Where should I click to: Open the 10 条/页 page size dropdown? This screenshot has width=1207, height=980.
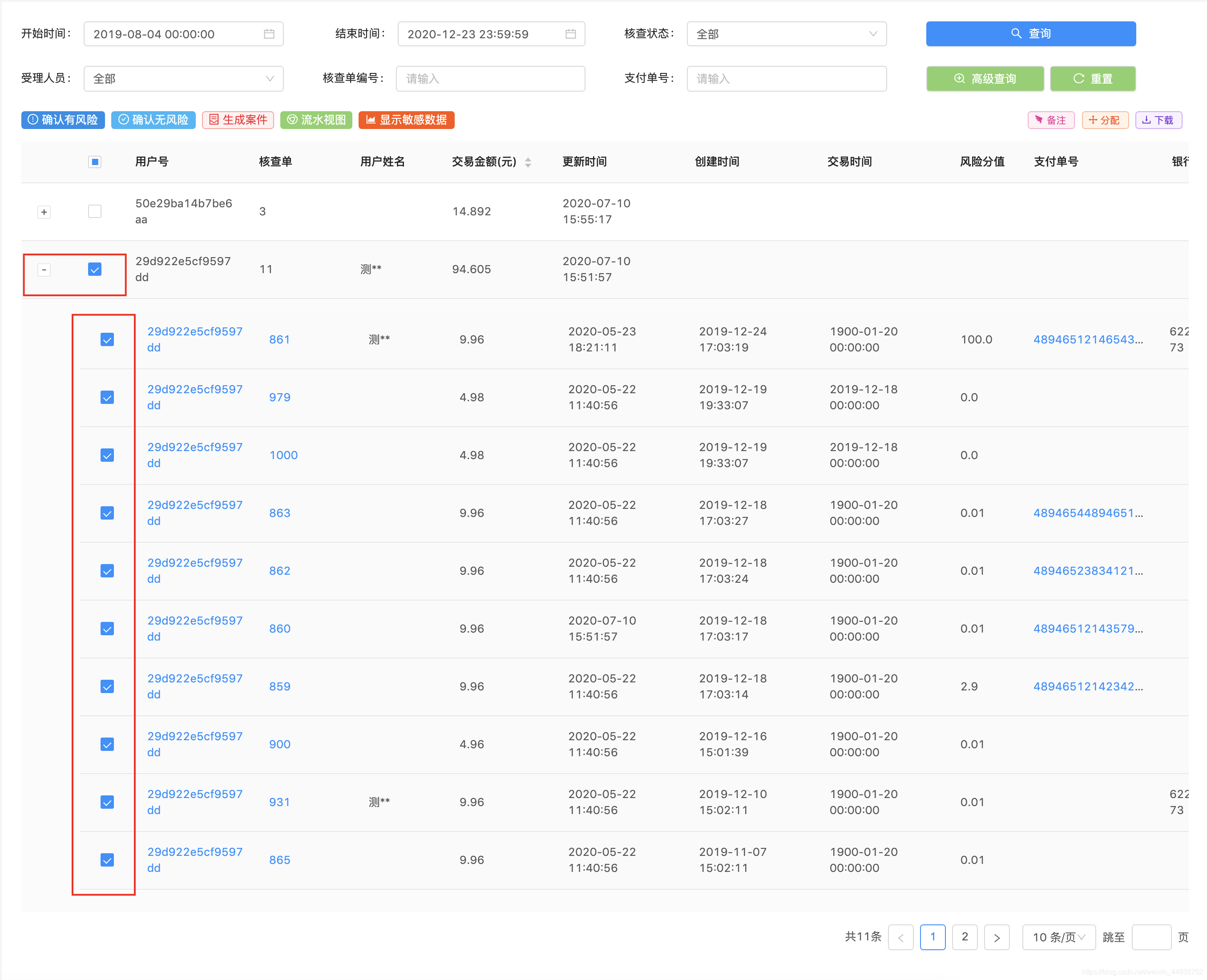[1058, 937]
